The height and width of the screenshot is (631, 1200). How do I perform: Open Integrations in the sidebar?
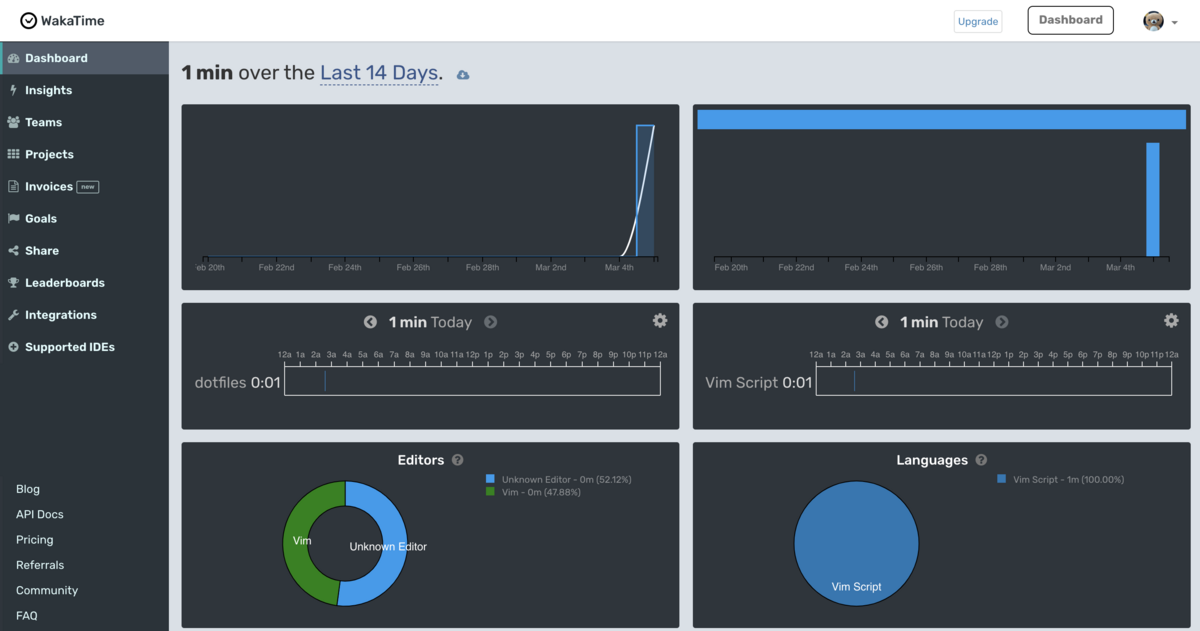point(85,314)
